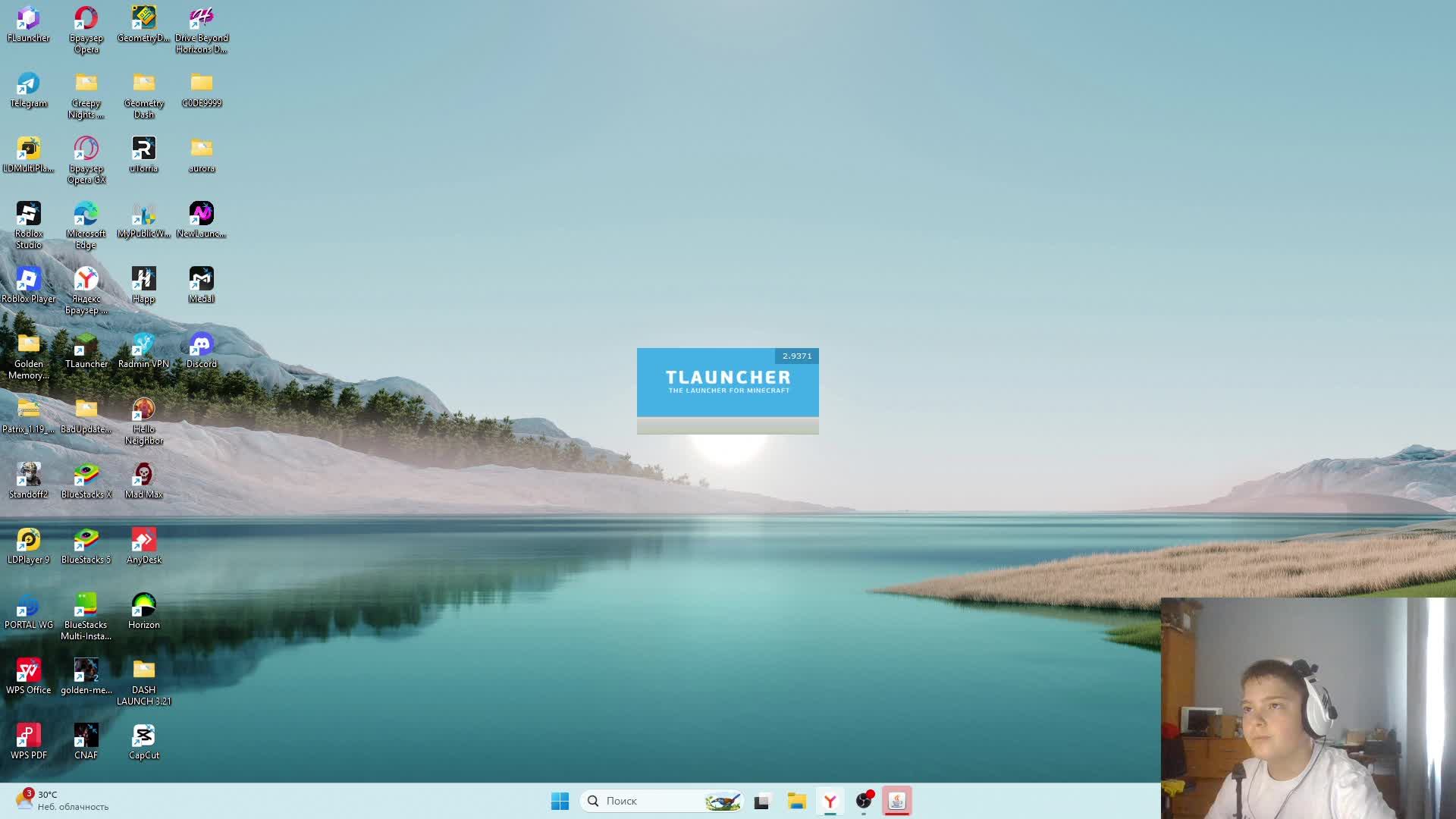Select the Mad Max shortcut
This screenshot has width=1456, height=819.
pos(143,482)
